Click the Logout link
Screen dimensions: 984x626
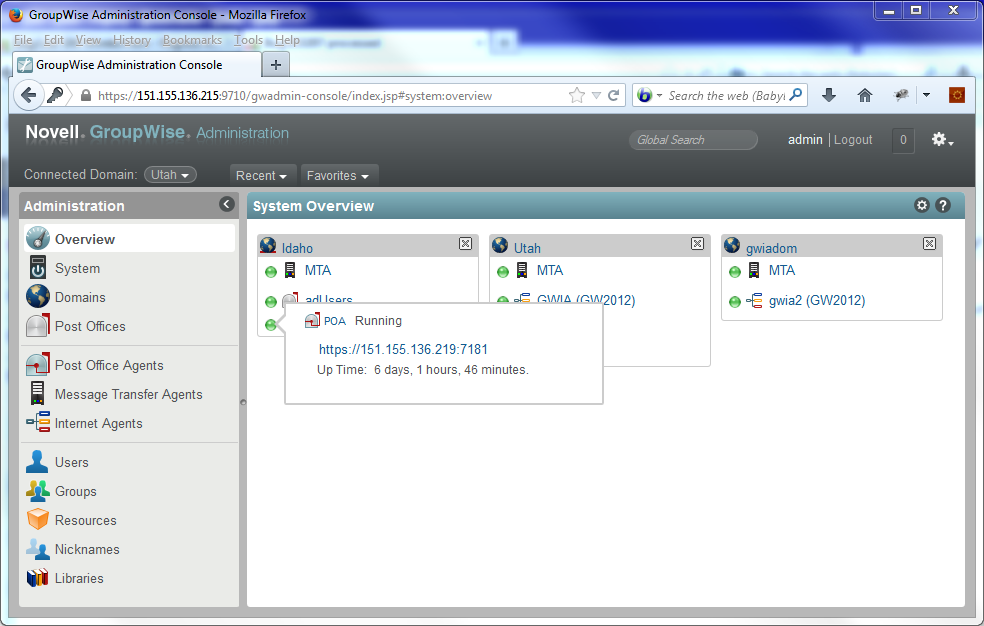(x=853, y=139)
